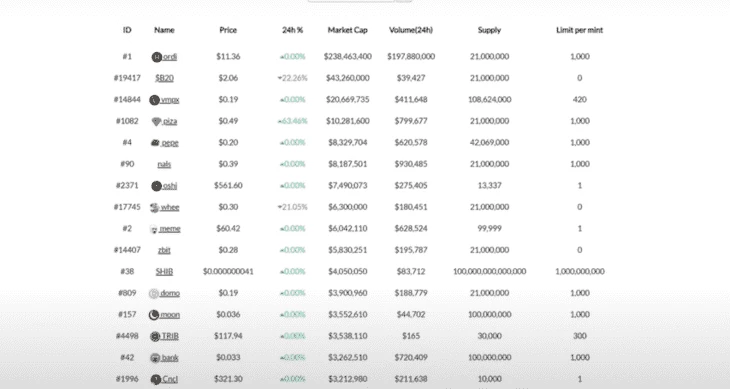Open the SHIB token link
Viewport: 730px width, 389px height.
pos(164,272)
